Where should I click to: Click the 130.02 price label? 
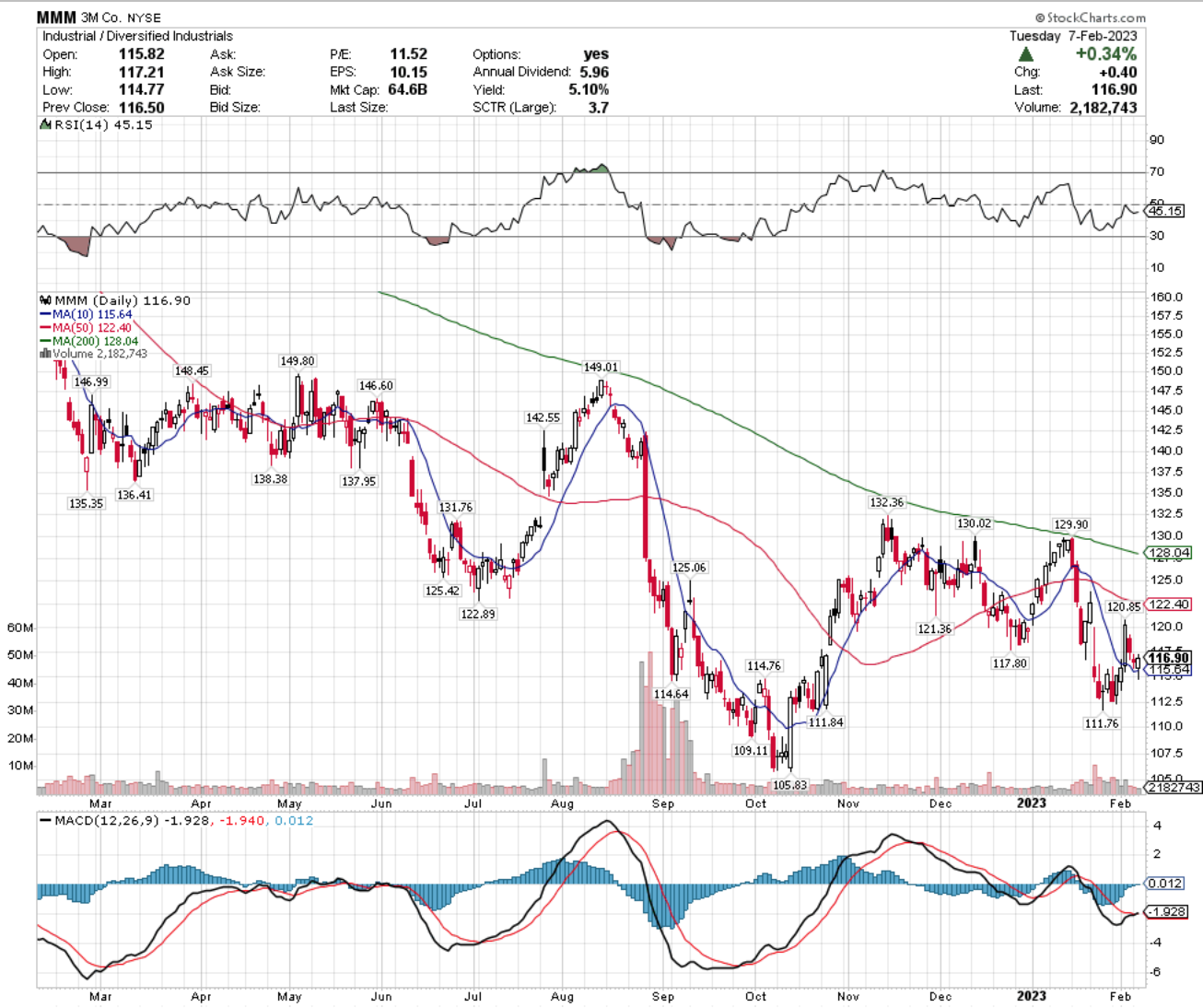(975, 523)
